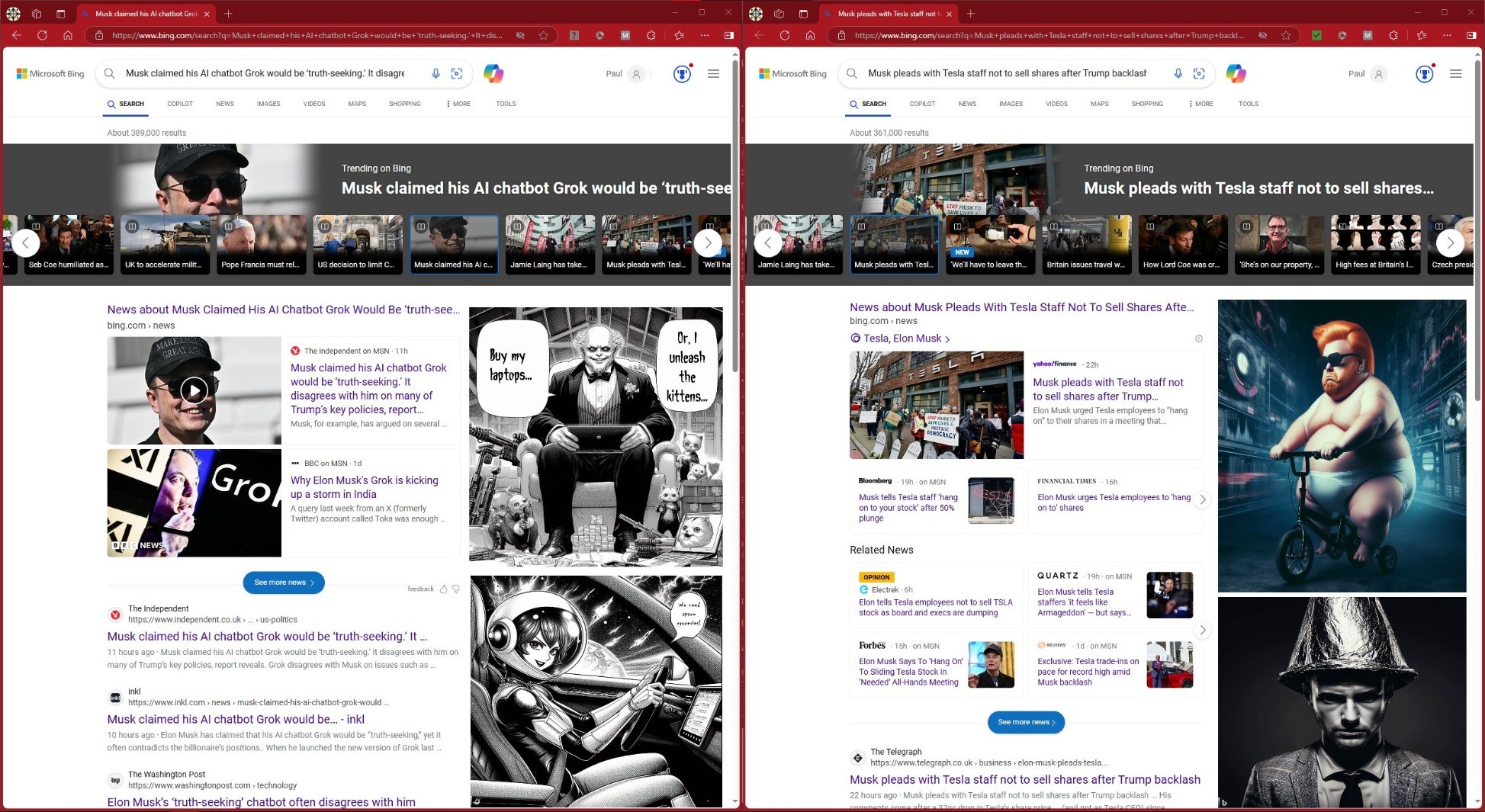Image resolution: width=1485 pixels, height=812 pixels.
Task: Click favorite star in left window address bar
Action: (543, 35)
